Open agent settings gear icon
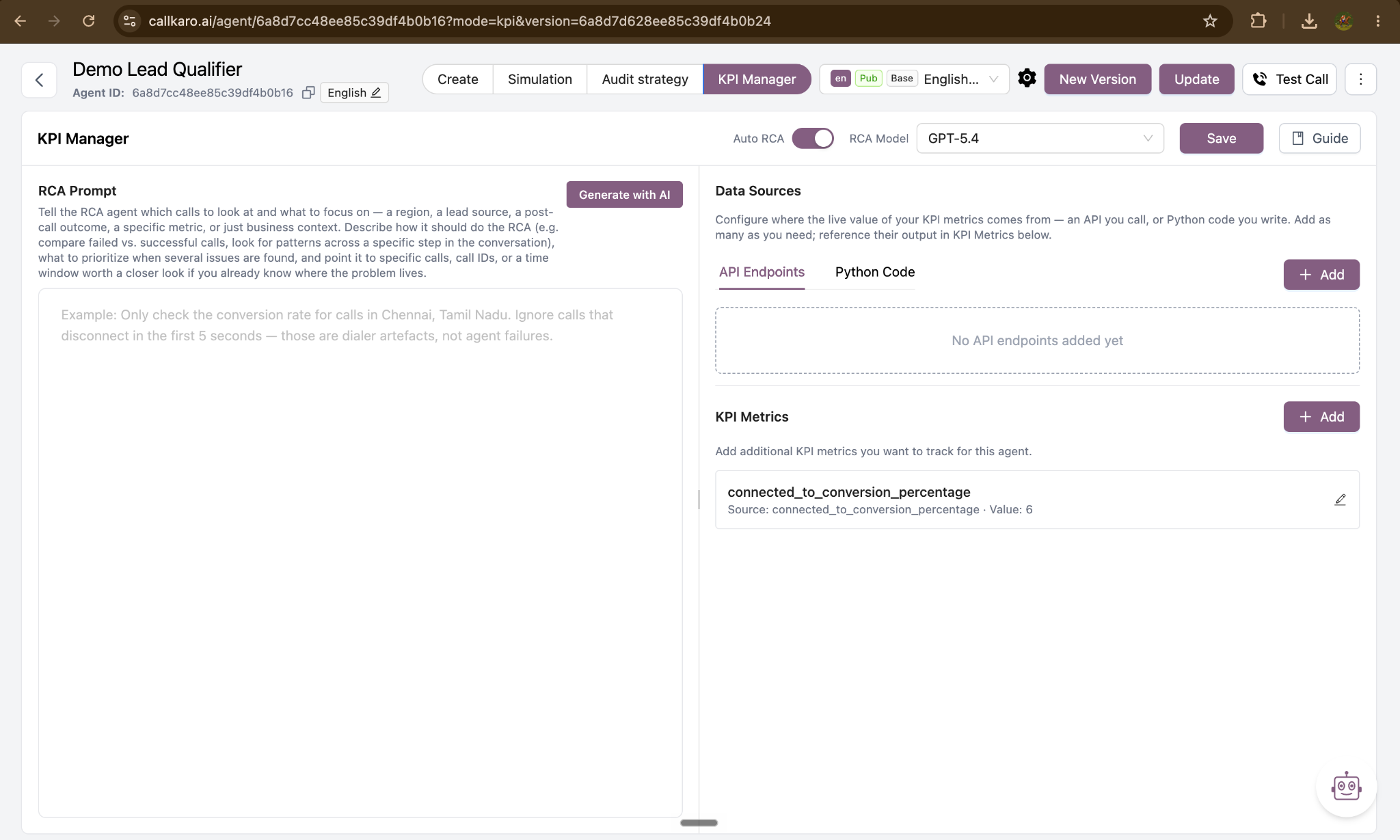This screenshot has height=840, width=1400. tap(1027, 79)
